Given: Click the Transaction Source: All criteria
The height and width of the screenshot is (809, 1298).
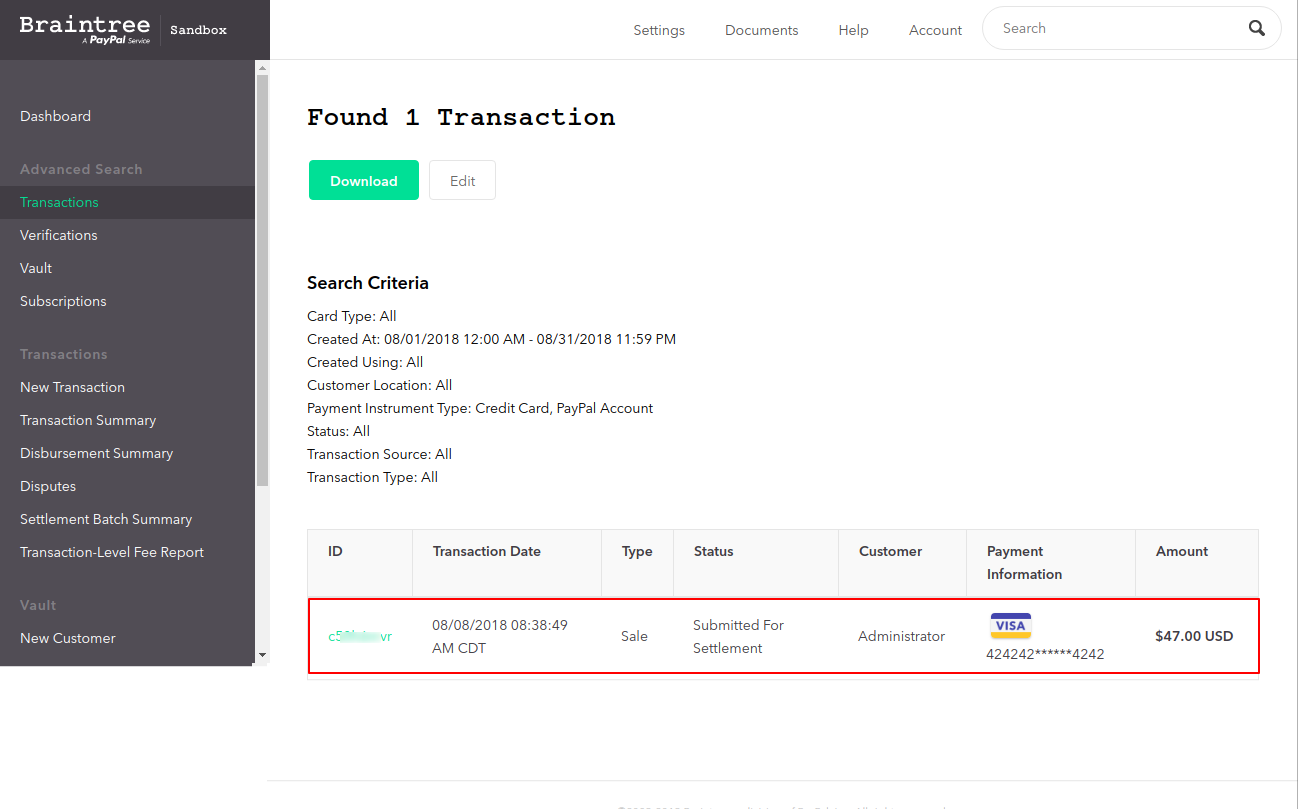Looking at the screenshot, I should (x=380, y=454).
